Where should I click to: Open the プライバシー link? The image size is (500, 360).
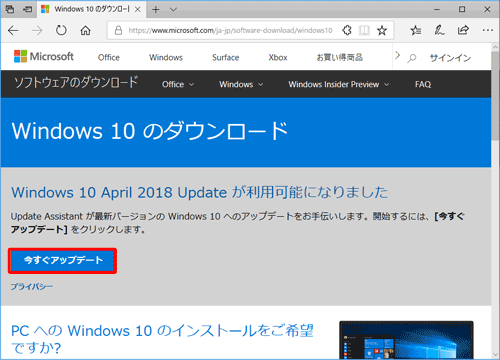tap(32, 287)
